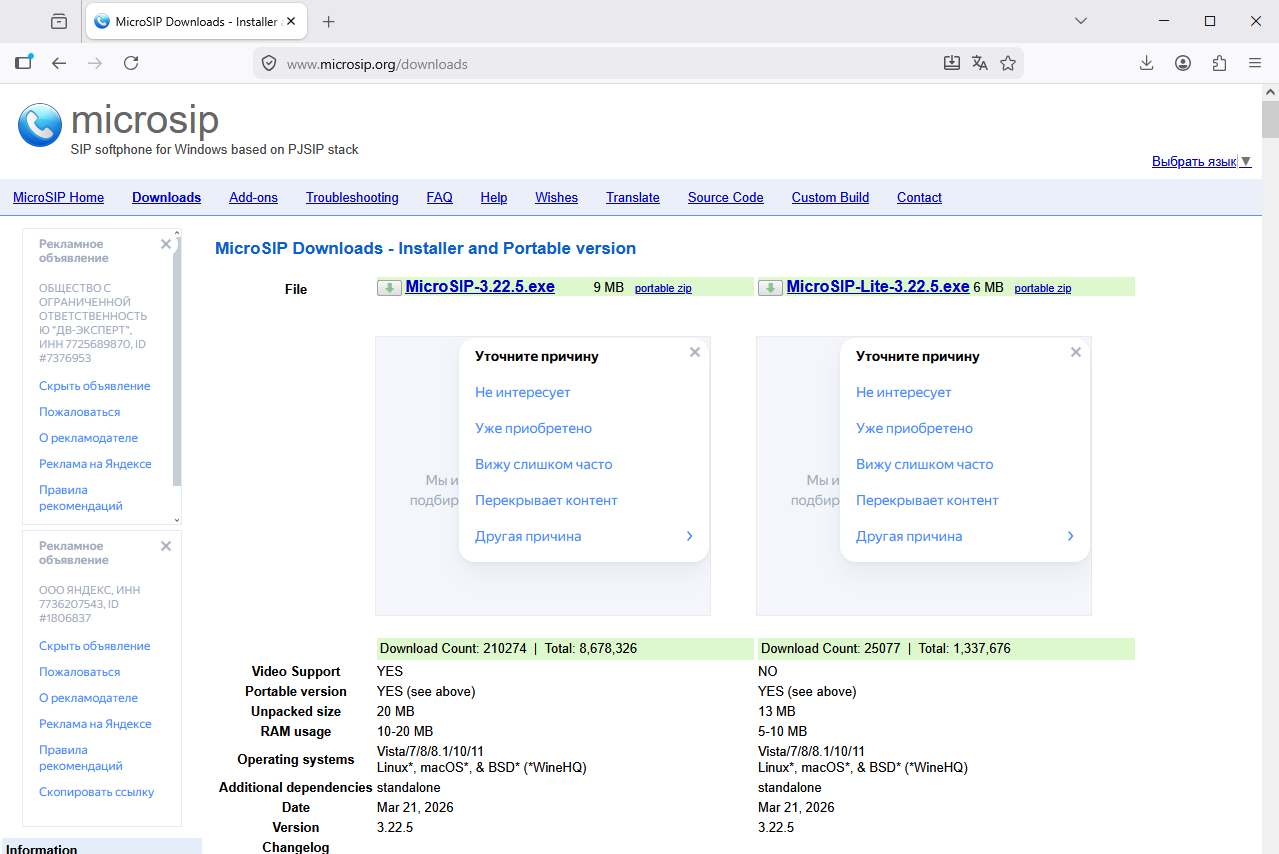Click 'Download Count: 210274' text

[x=453, y=648]
